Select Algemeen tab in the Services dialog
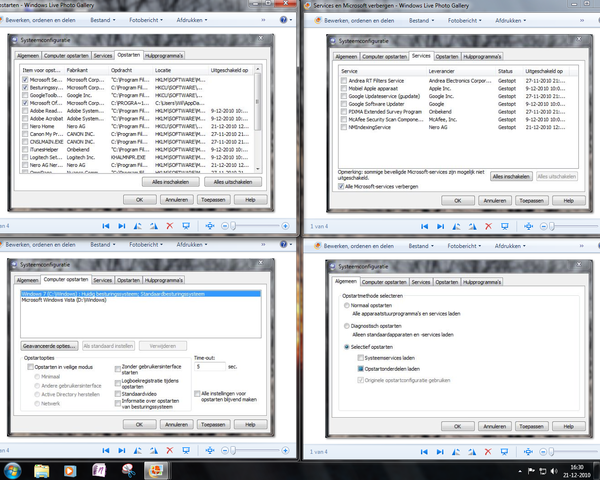This screenshot has height=480, width=600. click(x=346, y=57)
